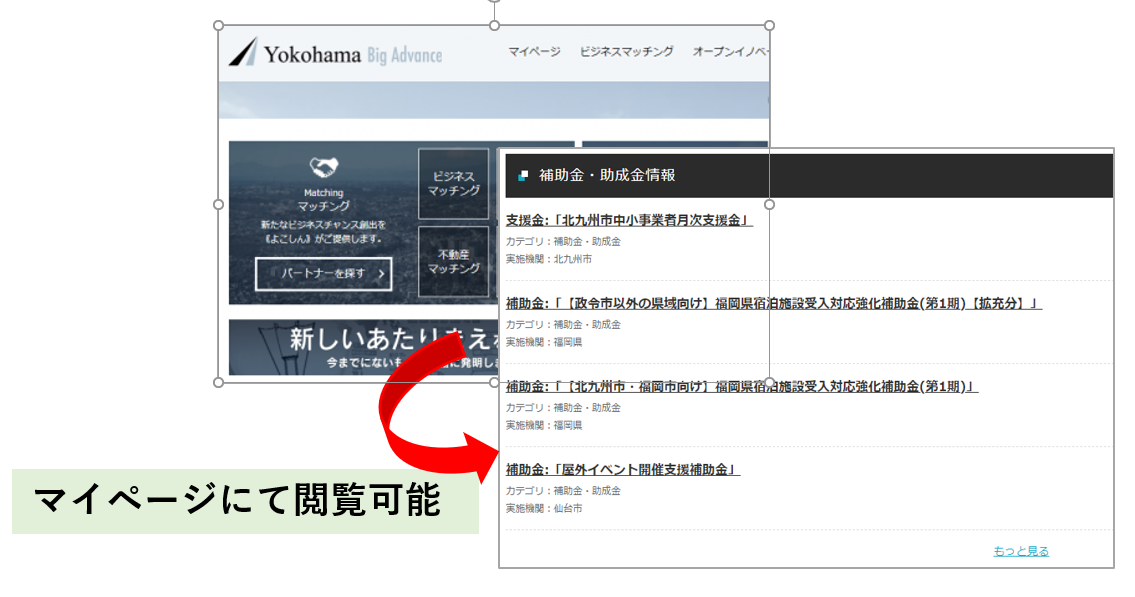Click the handshake Matching icon
This screenshot has height=597, width=1135.
point(323,168)
